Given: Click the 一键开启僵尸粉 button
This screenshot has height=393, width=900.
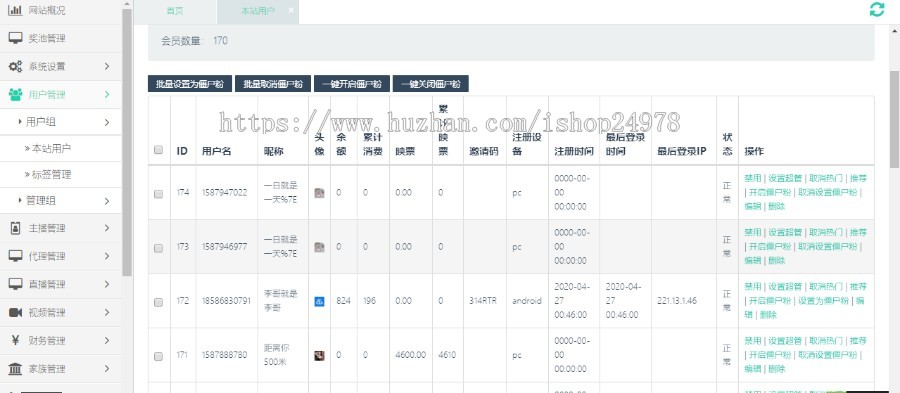Looking at the screenshot, I should (x=352, y=84).
